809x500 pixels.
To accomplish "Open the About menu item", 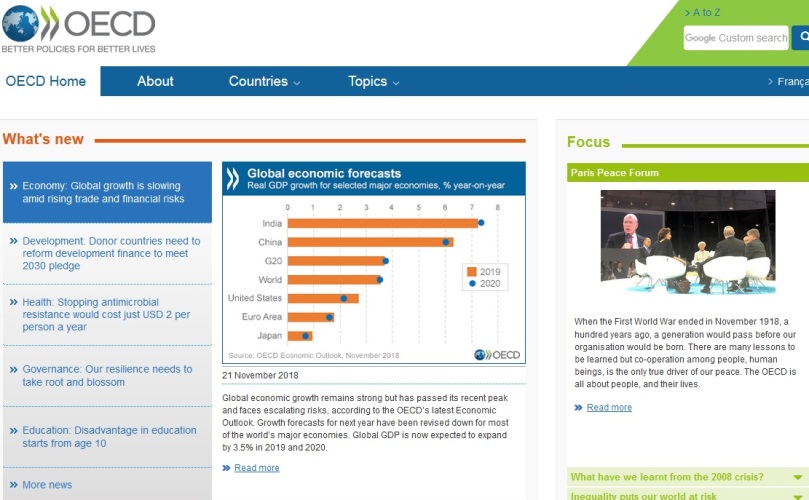I will (155, 81).
